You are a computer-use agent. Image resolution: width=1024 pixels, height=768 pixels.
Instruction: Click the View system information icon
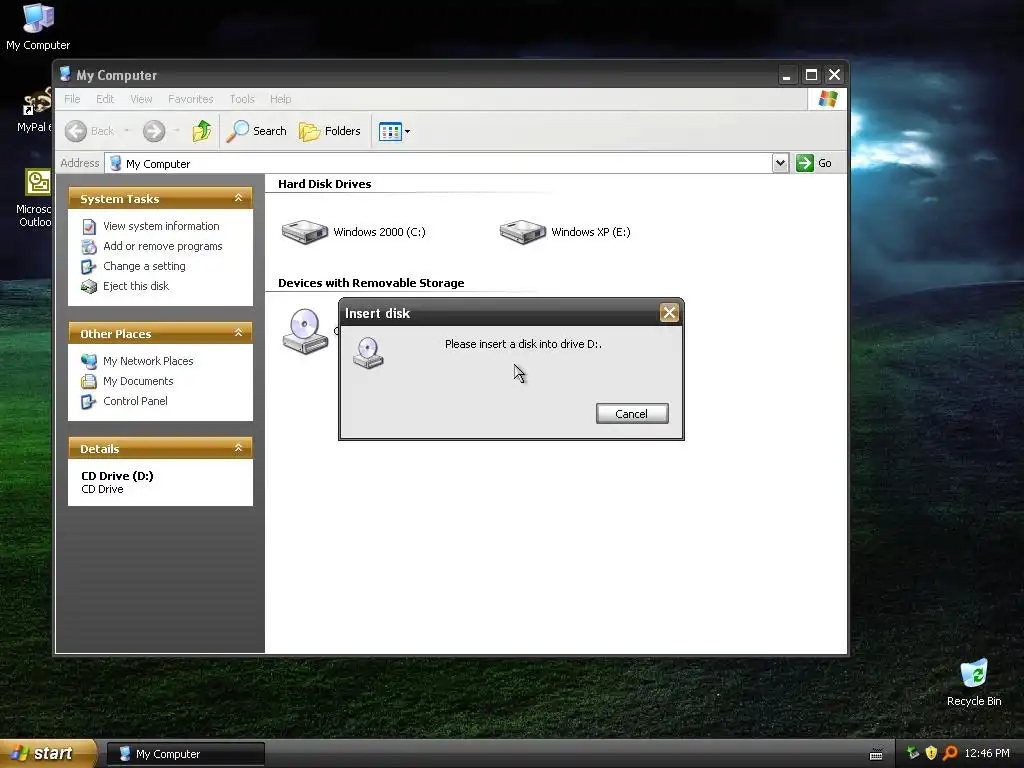point(89,227)
